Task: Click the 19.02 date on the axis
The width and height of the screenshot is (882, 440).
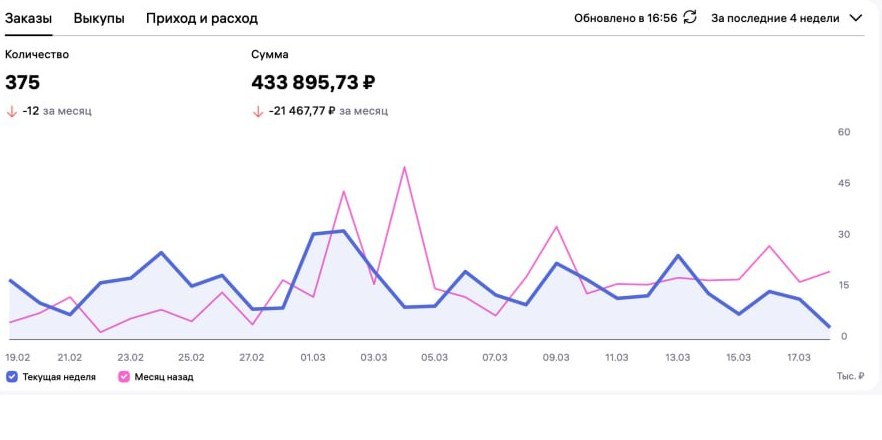Action: pos(17,358)
